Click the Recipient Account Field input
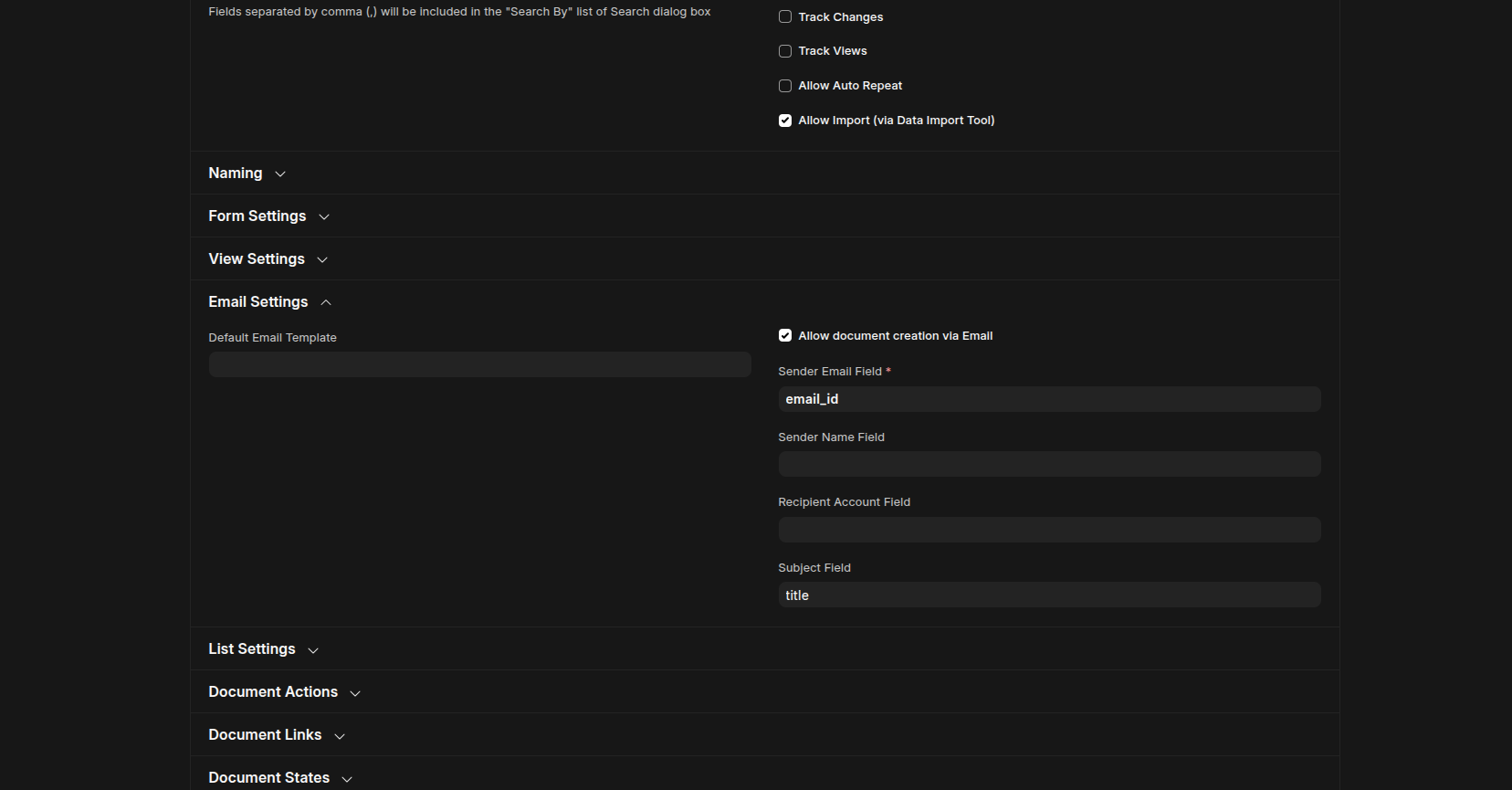The height and width of the screenshot is (790, 1512). pyautogui.click(x=1049, y=530)
